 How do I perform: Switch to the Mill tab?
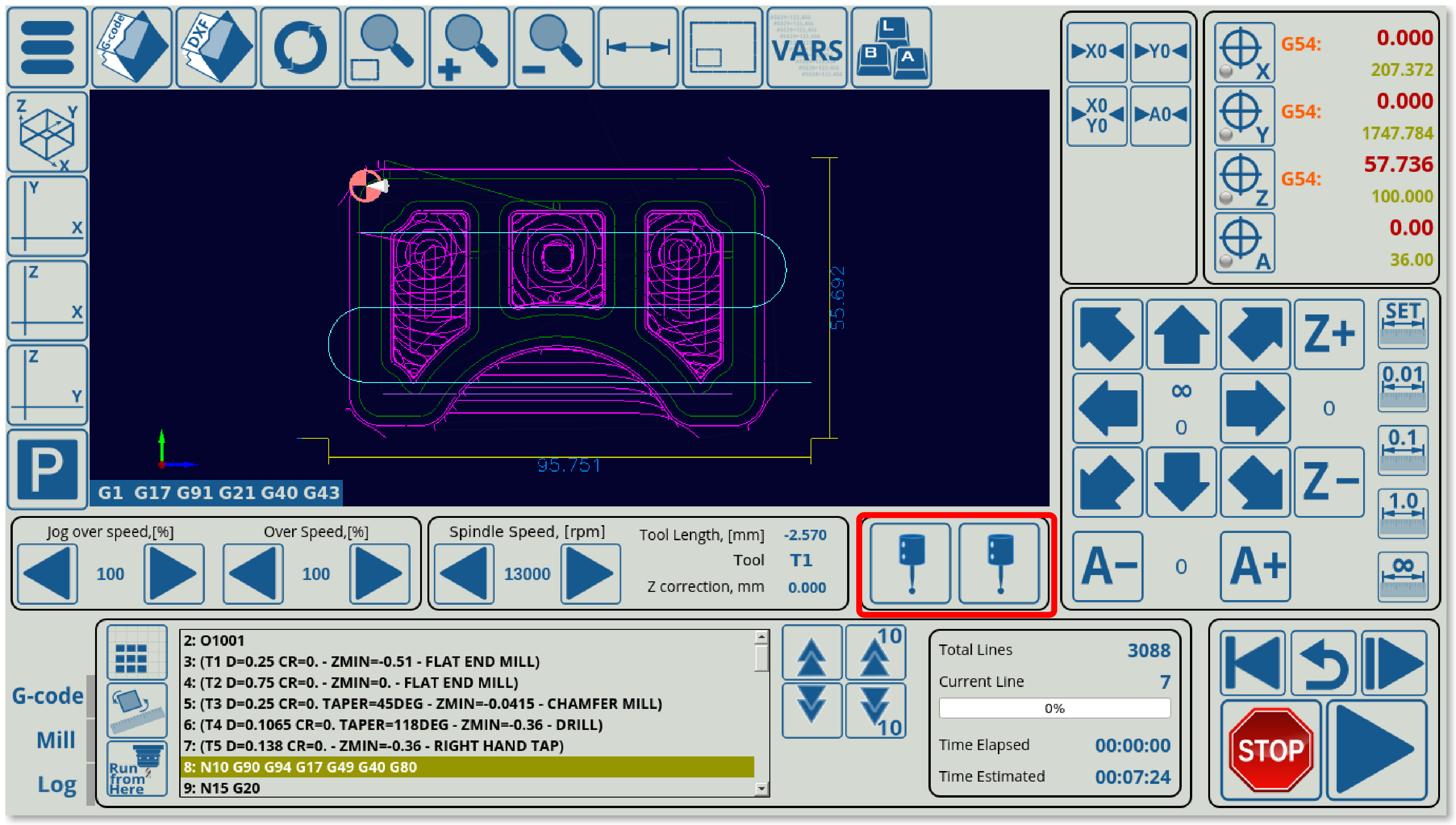point(55,740)
